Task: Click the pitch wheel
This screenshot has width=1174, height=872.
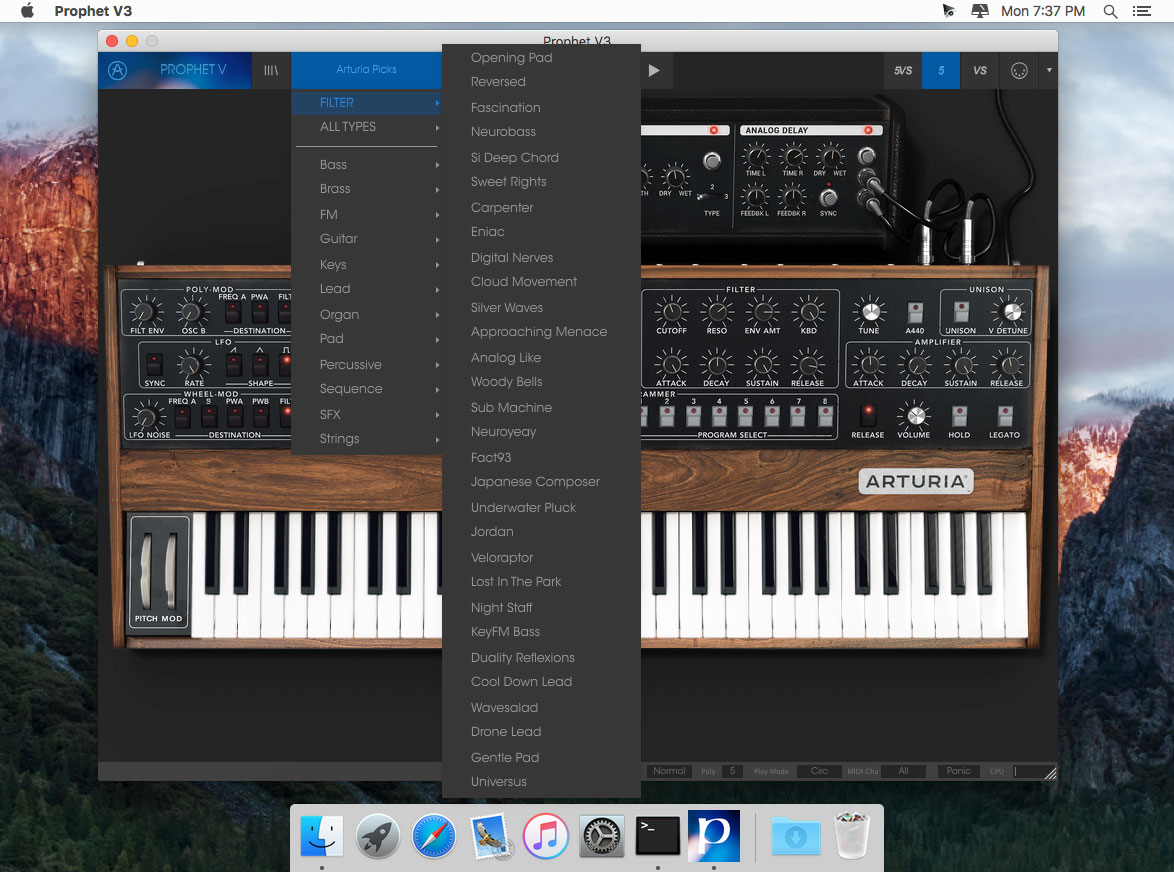Action: click(147, 570)
